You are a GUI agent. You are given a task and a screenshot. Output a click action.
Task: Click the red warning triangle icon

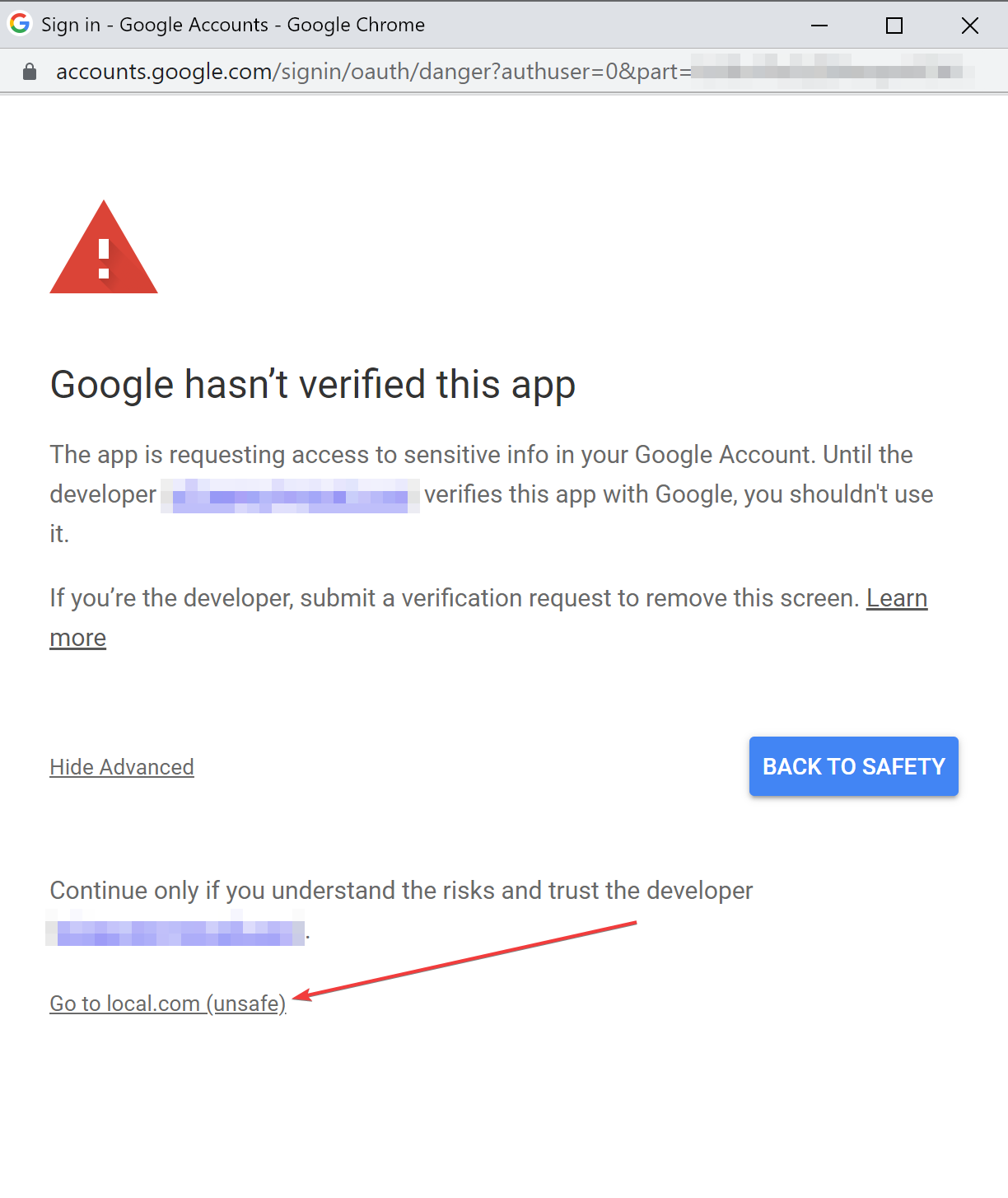(x=104, y=247)
